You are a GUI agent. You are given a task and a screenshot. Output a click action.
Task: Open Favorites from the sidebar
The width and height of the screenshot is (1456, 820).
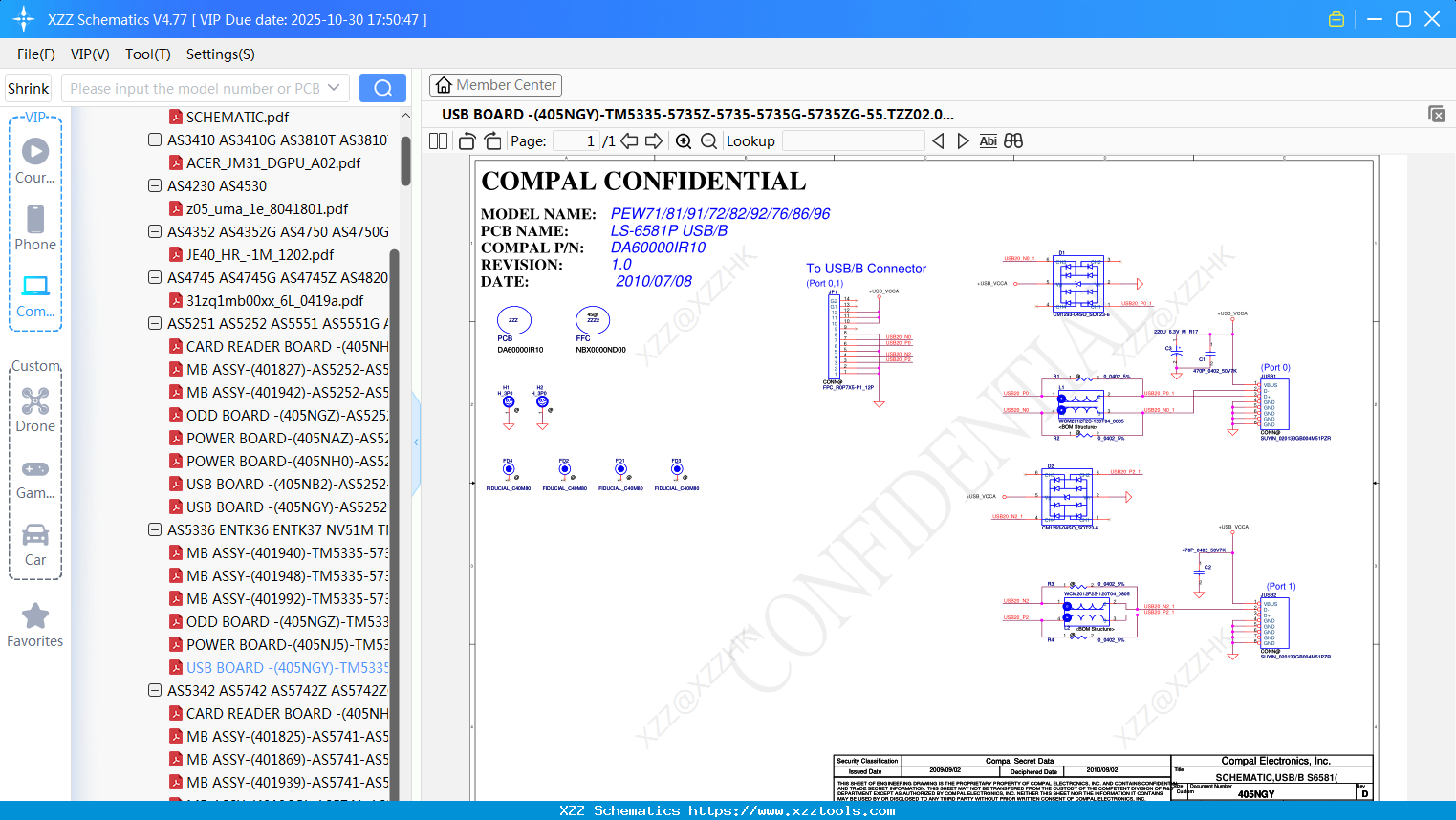35,625
